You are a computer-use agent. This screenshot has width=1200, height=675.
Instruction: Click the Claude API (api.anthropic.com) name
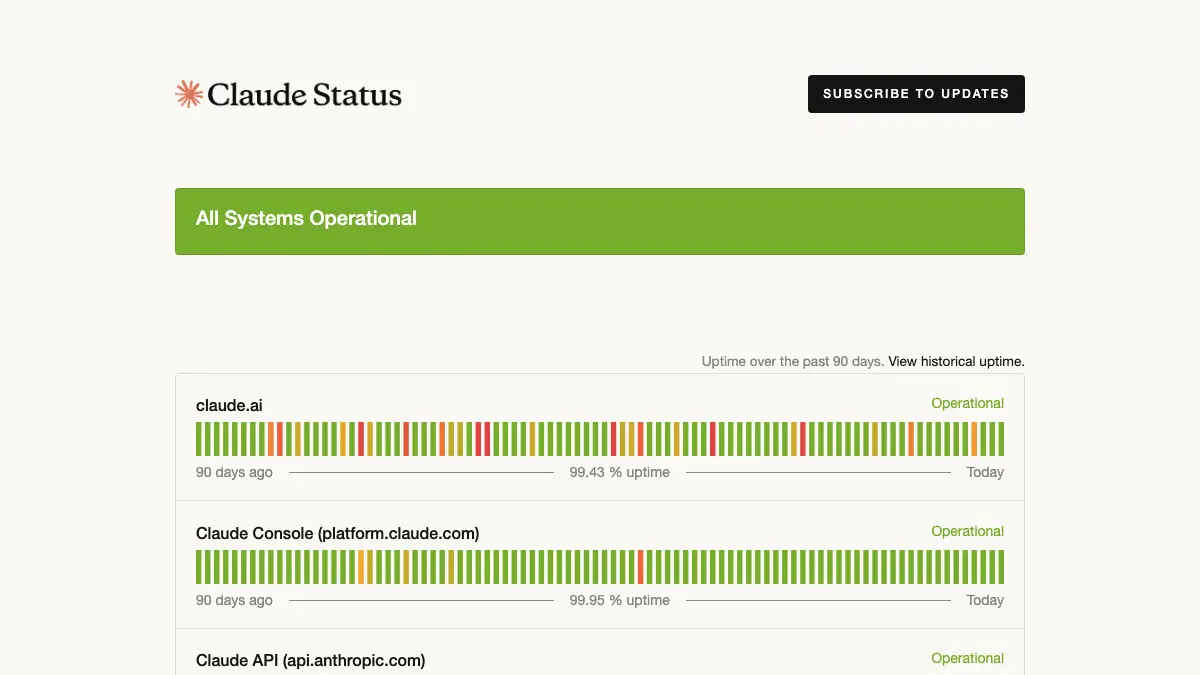tap(310, 660)
